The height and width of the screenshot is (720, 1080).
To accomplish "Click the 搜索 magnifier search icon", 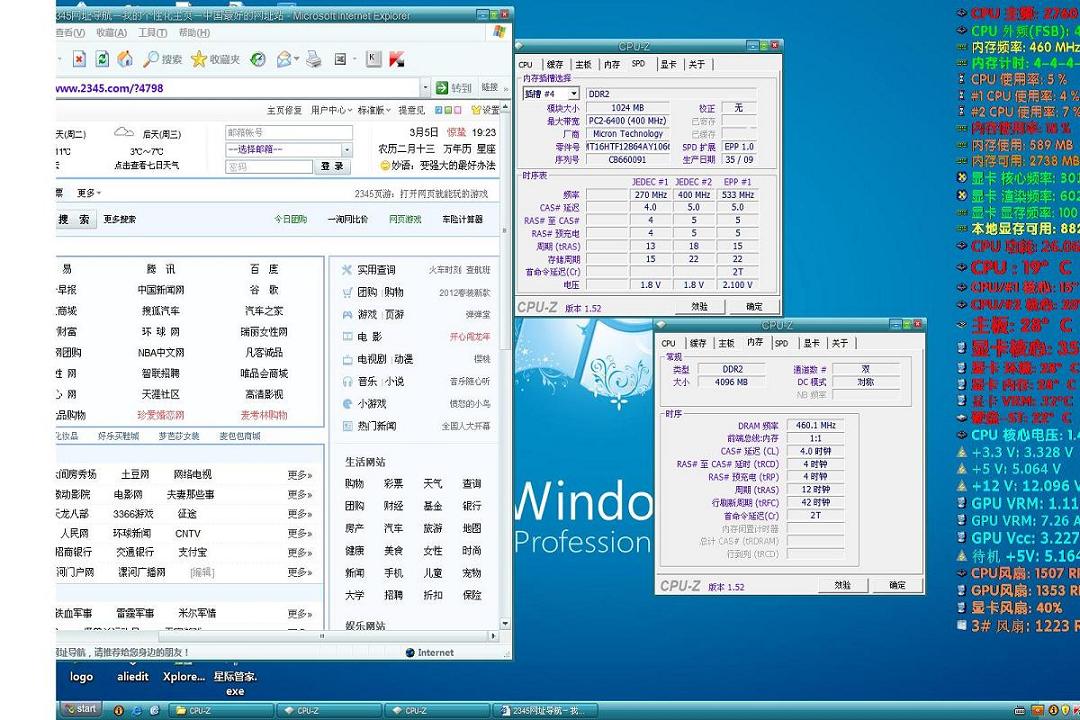I will pyautogui.click(x=150, y=59).
